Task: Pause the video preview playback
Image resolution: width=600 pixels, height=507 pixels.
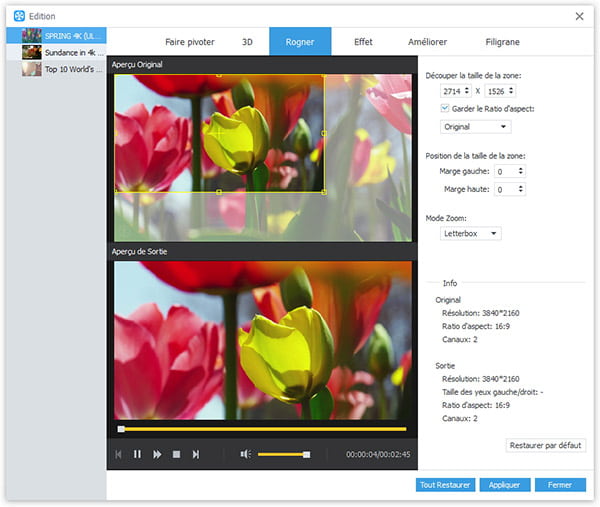Action: (x=137, y=454)
